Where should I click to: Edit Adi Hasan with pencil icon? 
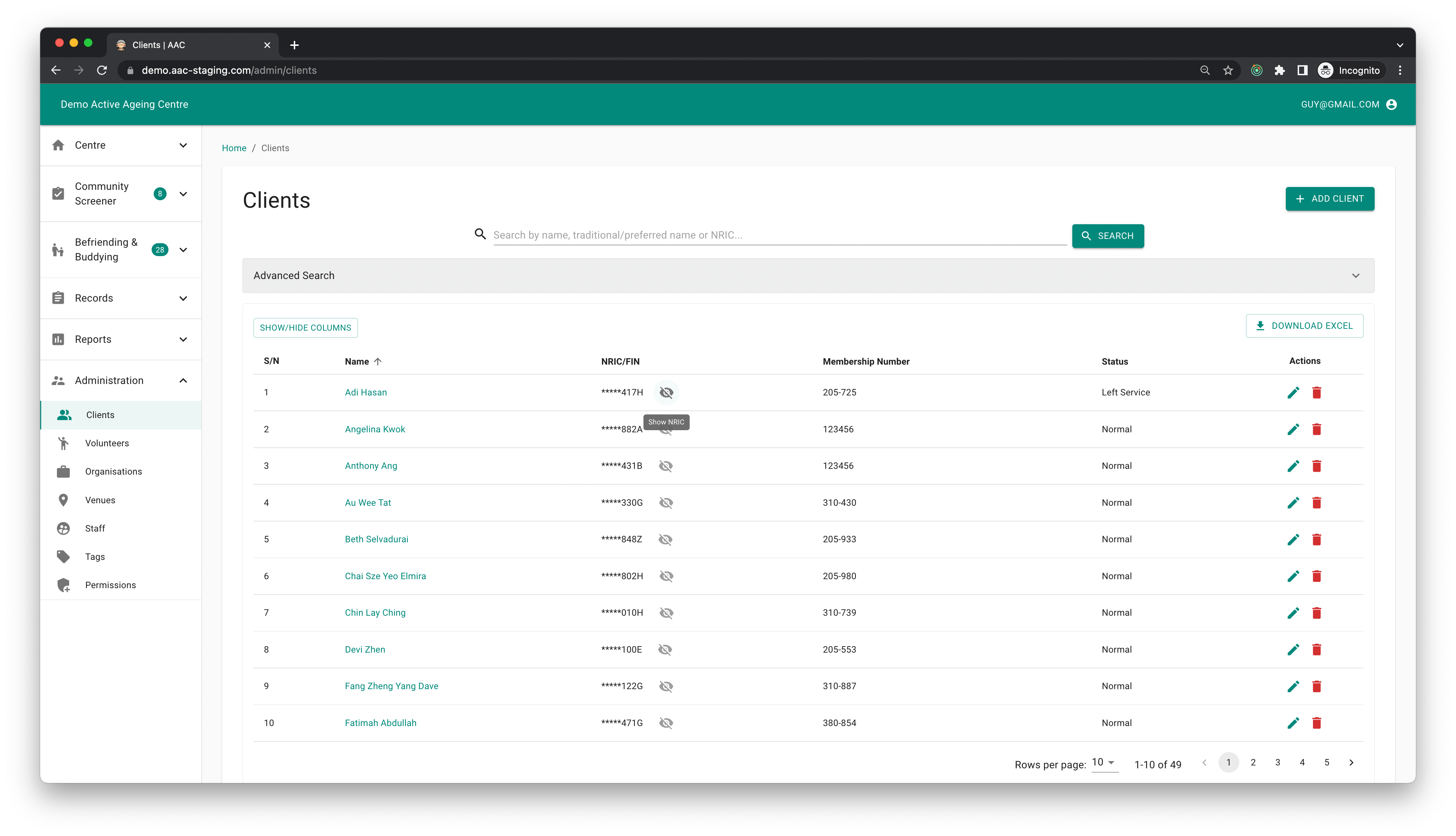1293,393
